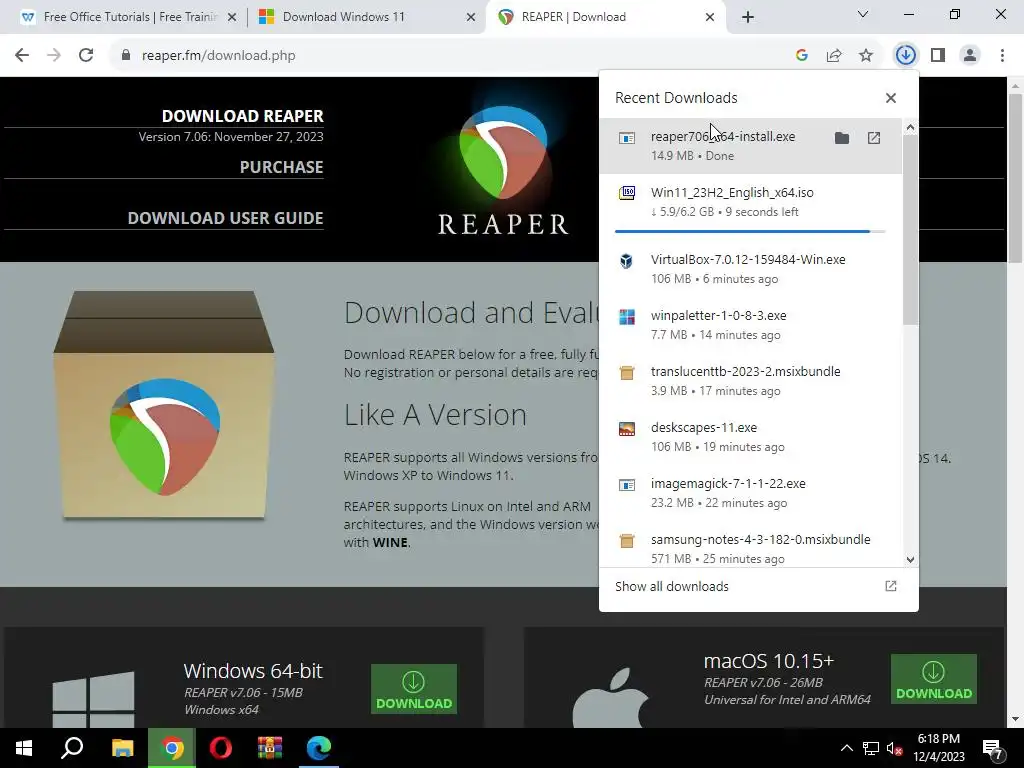Image resolution: width=1024 pixels, height=768 pixels.
Task: Open reaper706_x64-install.exe download entry
Action: point(750,146)
